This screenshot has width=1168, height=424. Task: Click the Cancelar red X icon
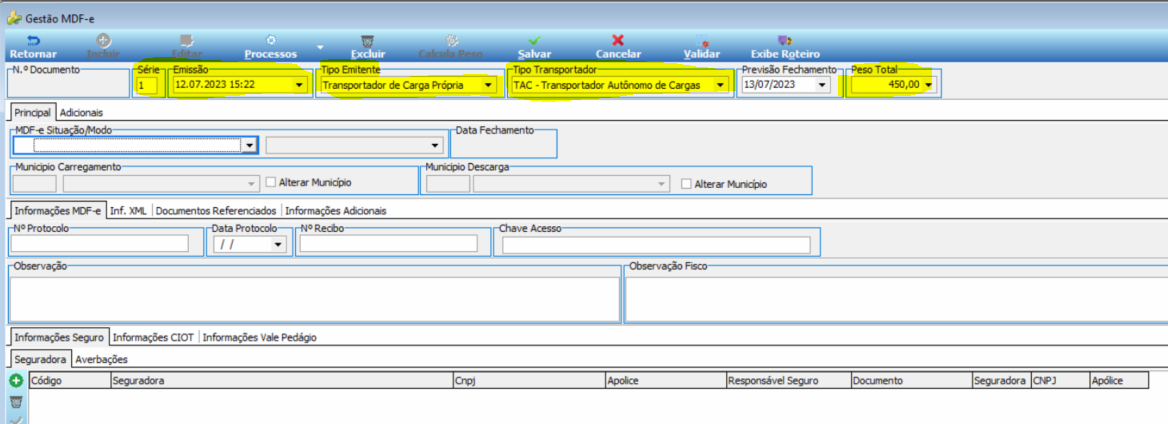618,40
